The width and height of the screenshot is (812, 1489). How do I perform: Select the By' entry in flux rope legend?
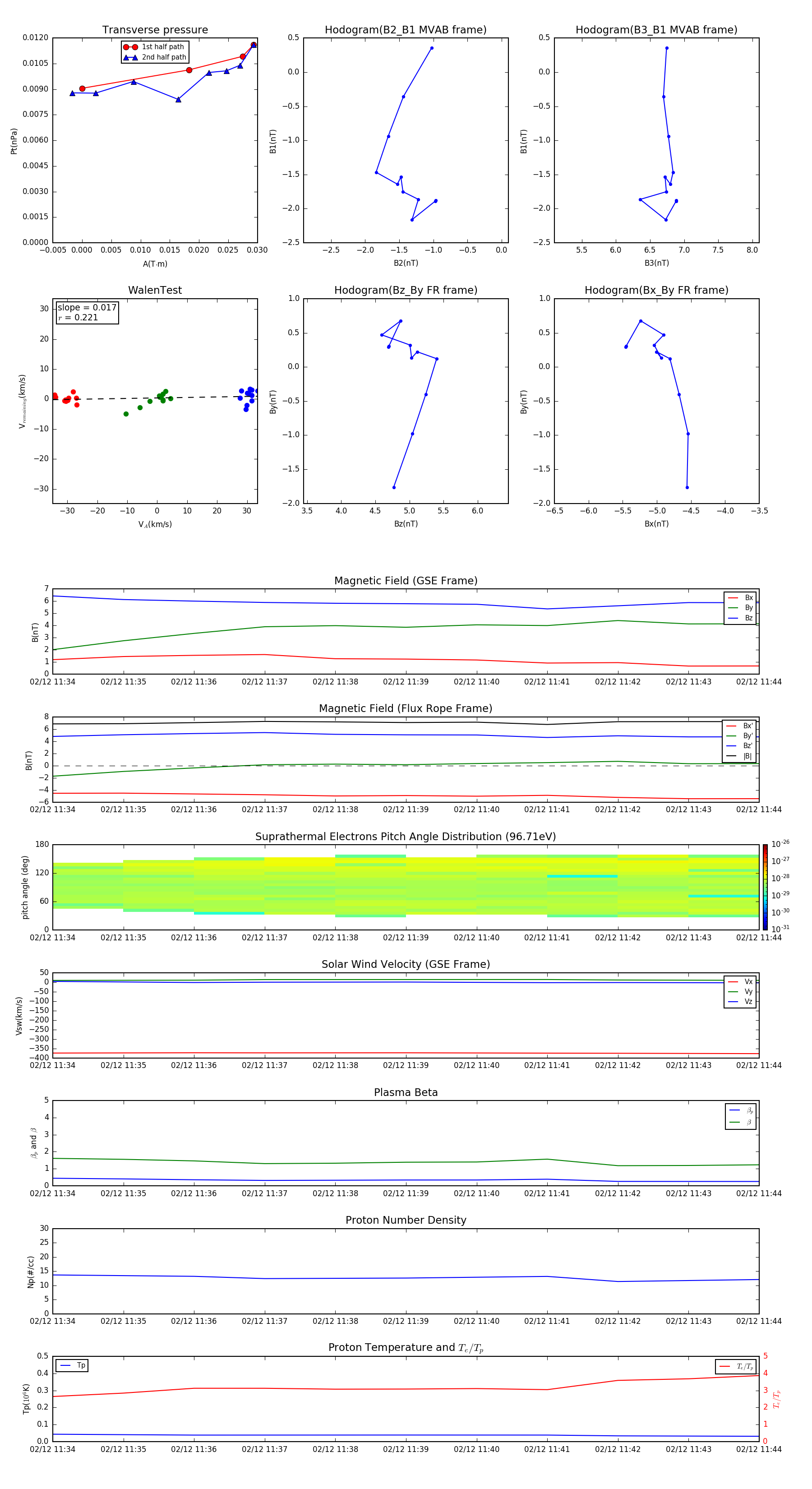coord(739,736)
